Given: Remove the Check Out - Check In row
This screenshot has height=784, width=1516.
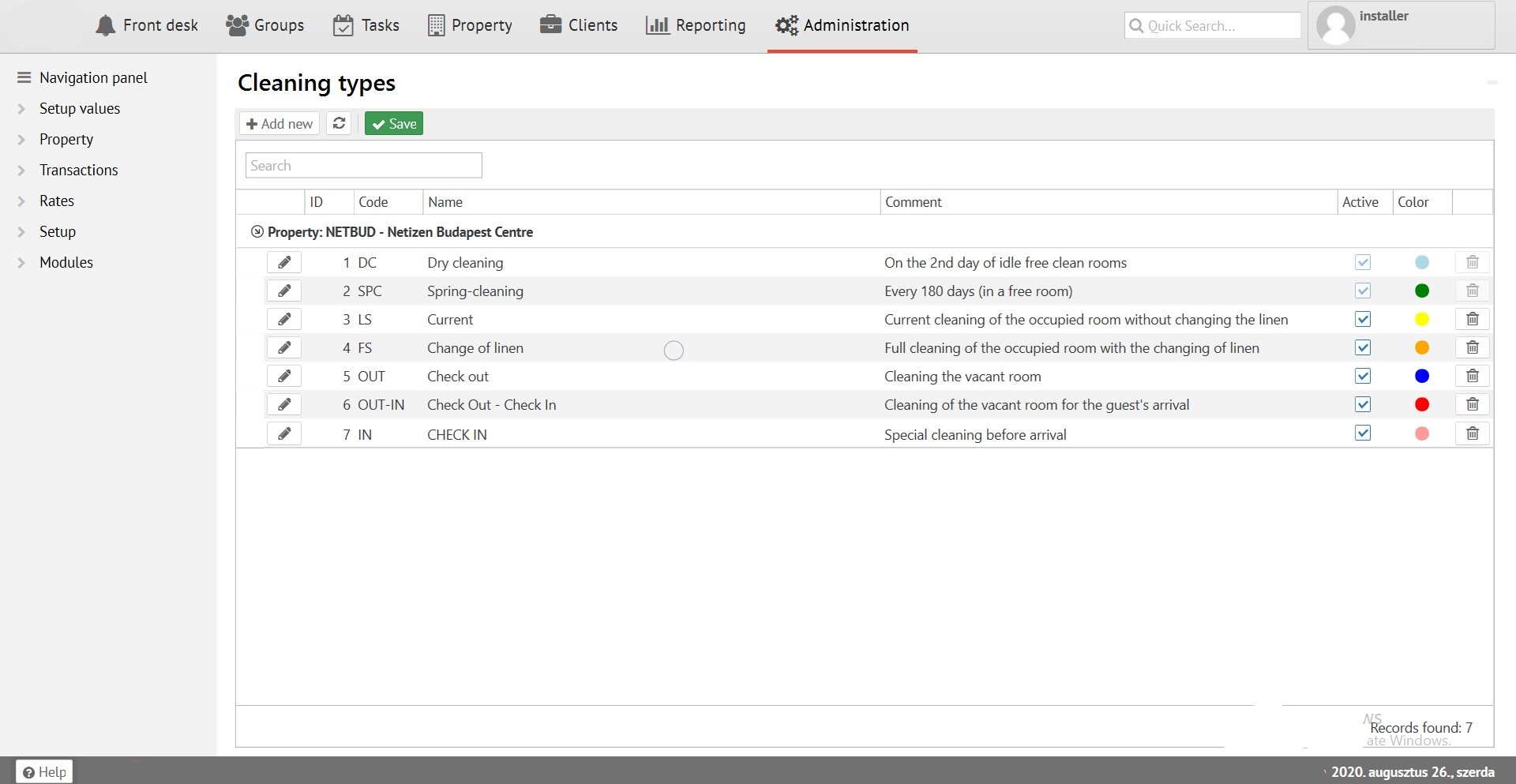Looking at the screenshot, I should point(1473,404).
